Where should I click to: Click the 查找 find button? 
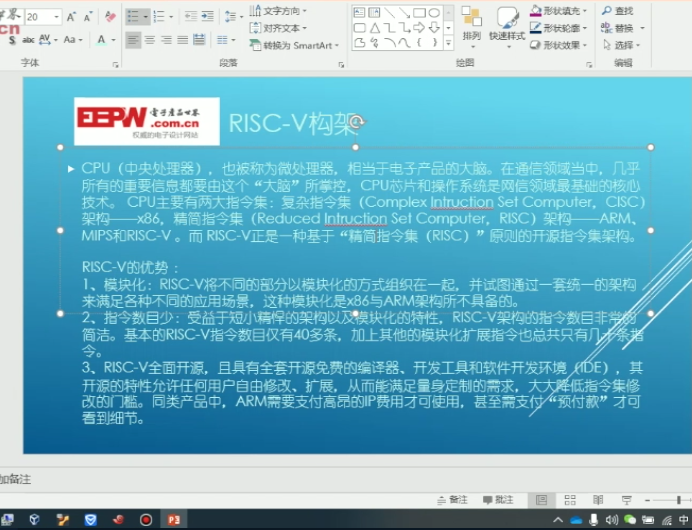pyautogui.click(x=618, y=11)
